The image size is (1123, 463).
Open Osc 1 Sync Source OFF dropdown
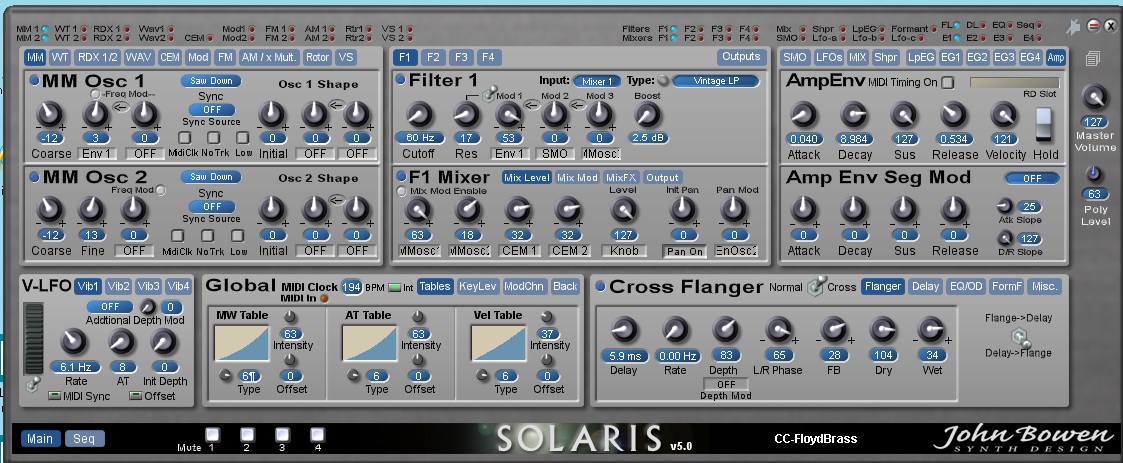coord(212,110)
